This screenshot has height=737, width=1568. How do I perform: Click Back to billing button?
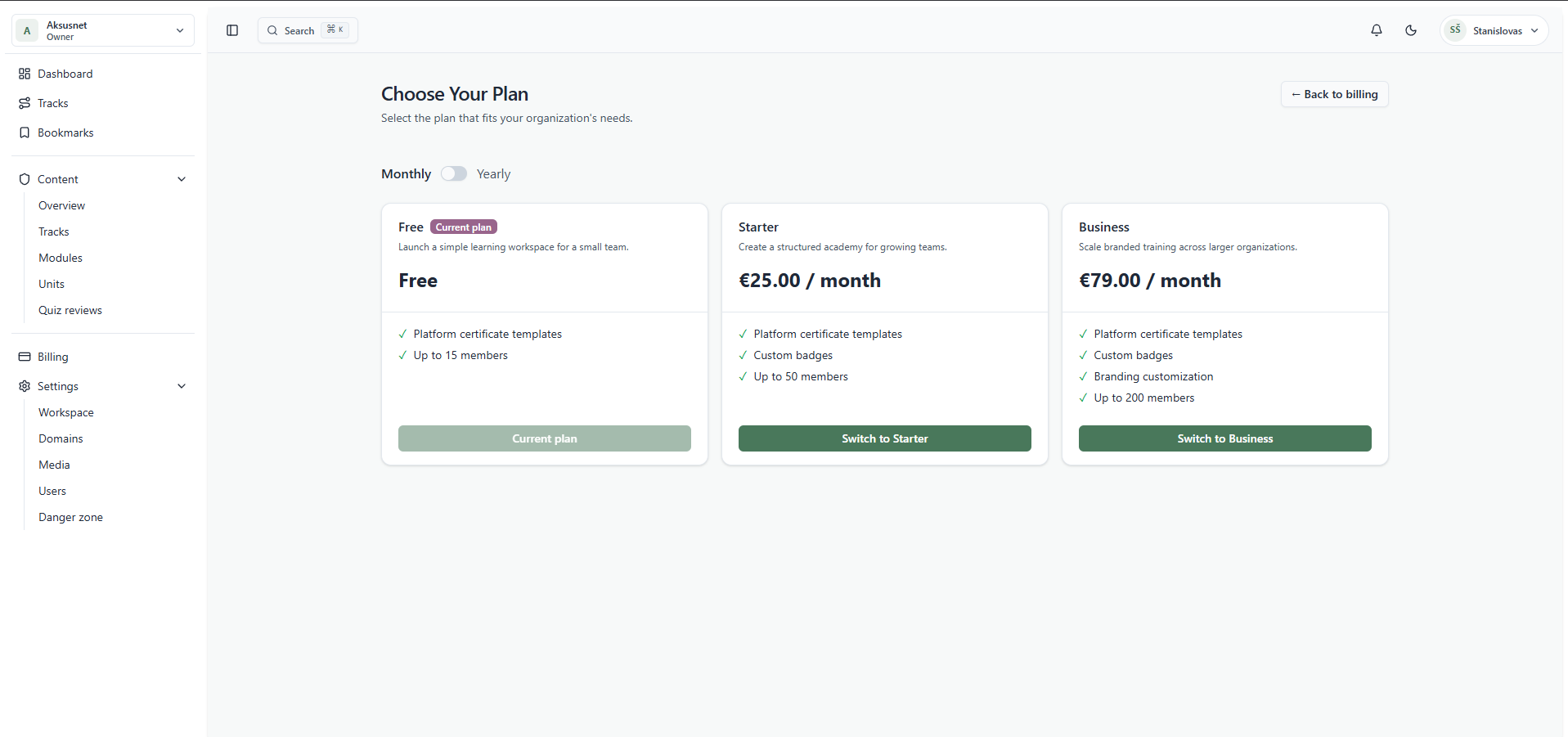[x=1334, y=94]
